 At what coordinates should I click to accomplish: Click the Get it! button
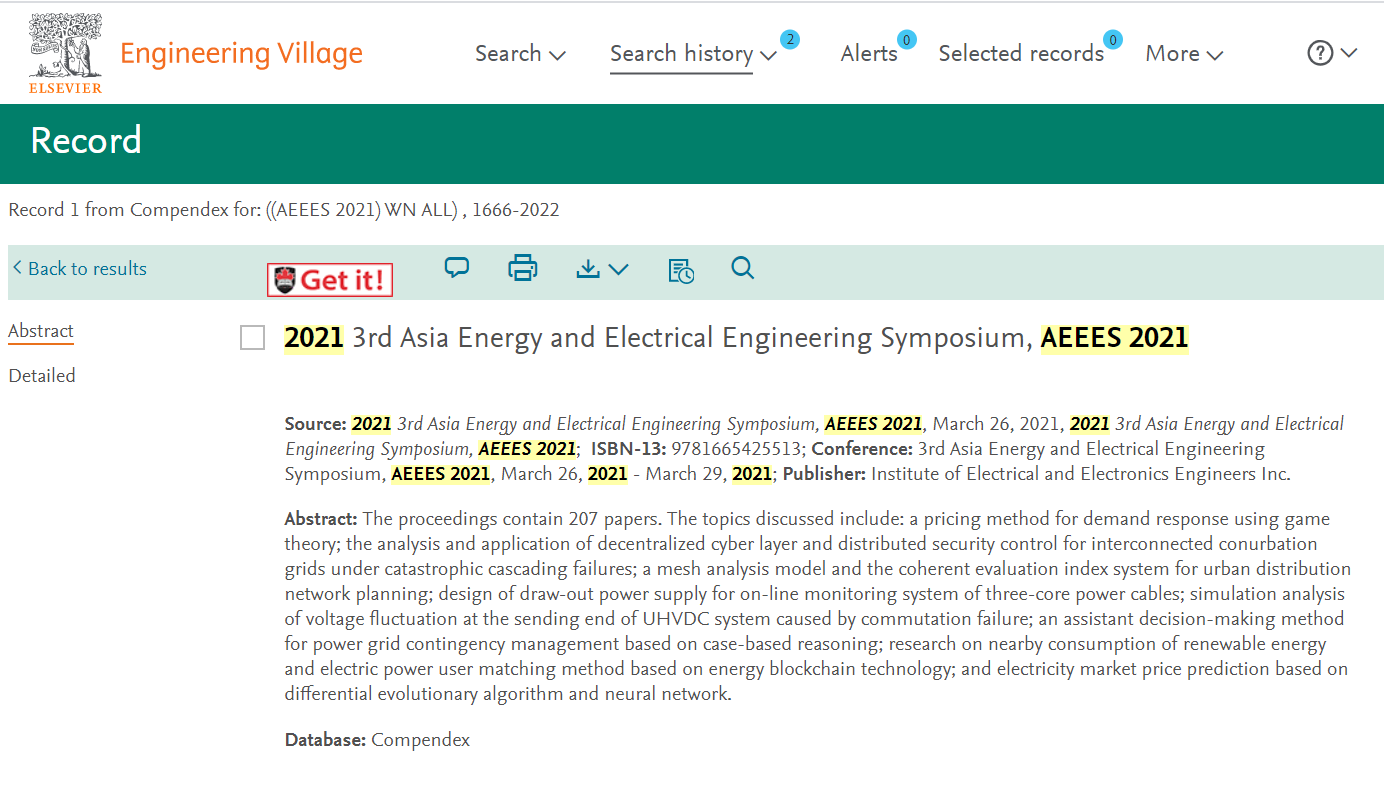[x=330, y=280]
